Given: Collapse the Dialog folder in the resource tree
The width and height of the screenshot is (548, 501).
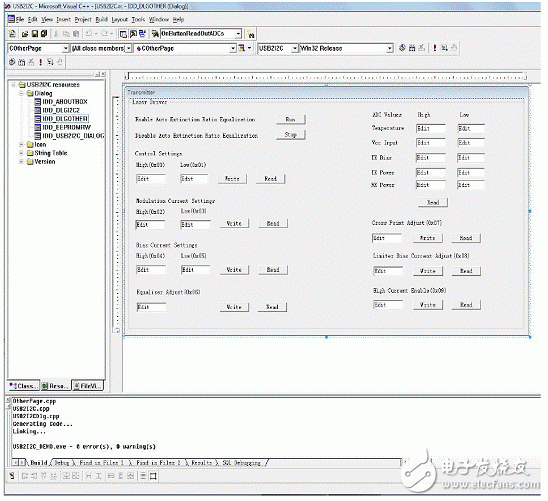Looking at the screenshot, I should point(21,93).
